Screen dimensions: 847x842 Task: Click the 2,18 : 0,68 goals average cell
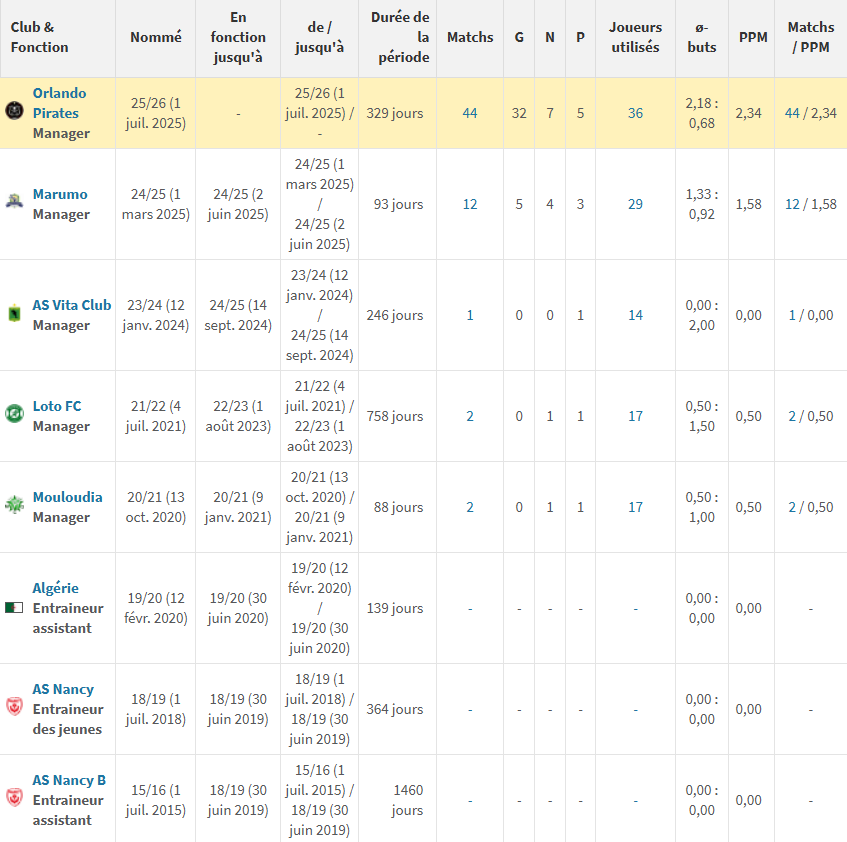pos(702,113)
